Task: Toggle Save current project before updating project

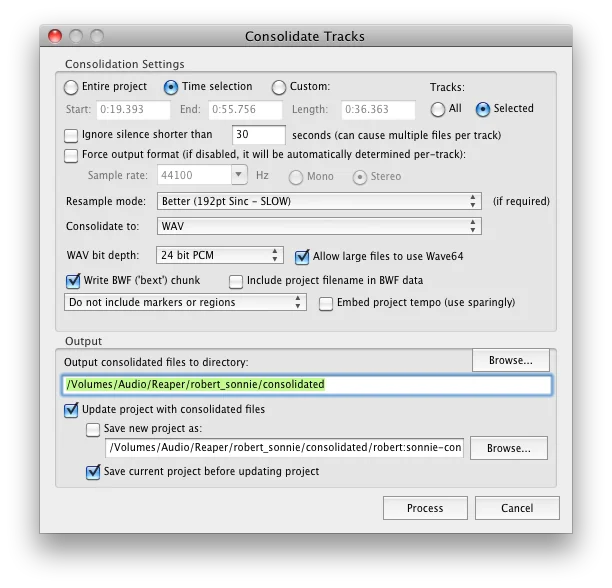Action: click(x=93, y=472)
